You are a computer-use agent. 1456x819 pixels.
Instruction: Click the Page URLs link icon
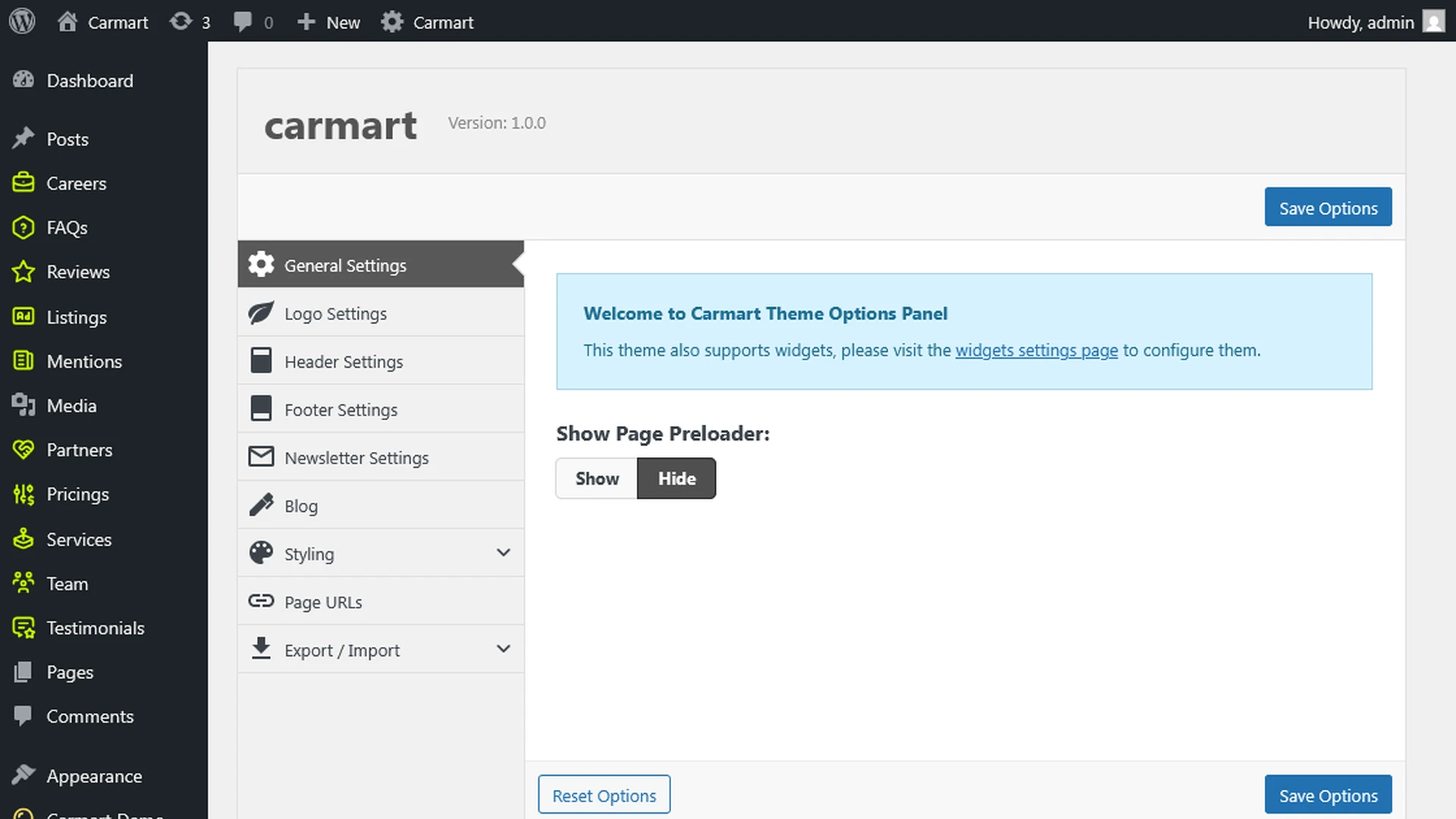(261, 601)
